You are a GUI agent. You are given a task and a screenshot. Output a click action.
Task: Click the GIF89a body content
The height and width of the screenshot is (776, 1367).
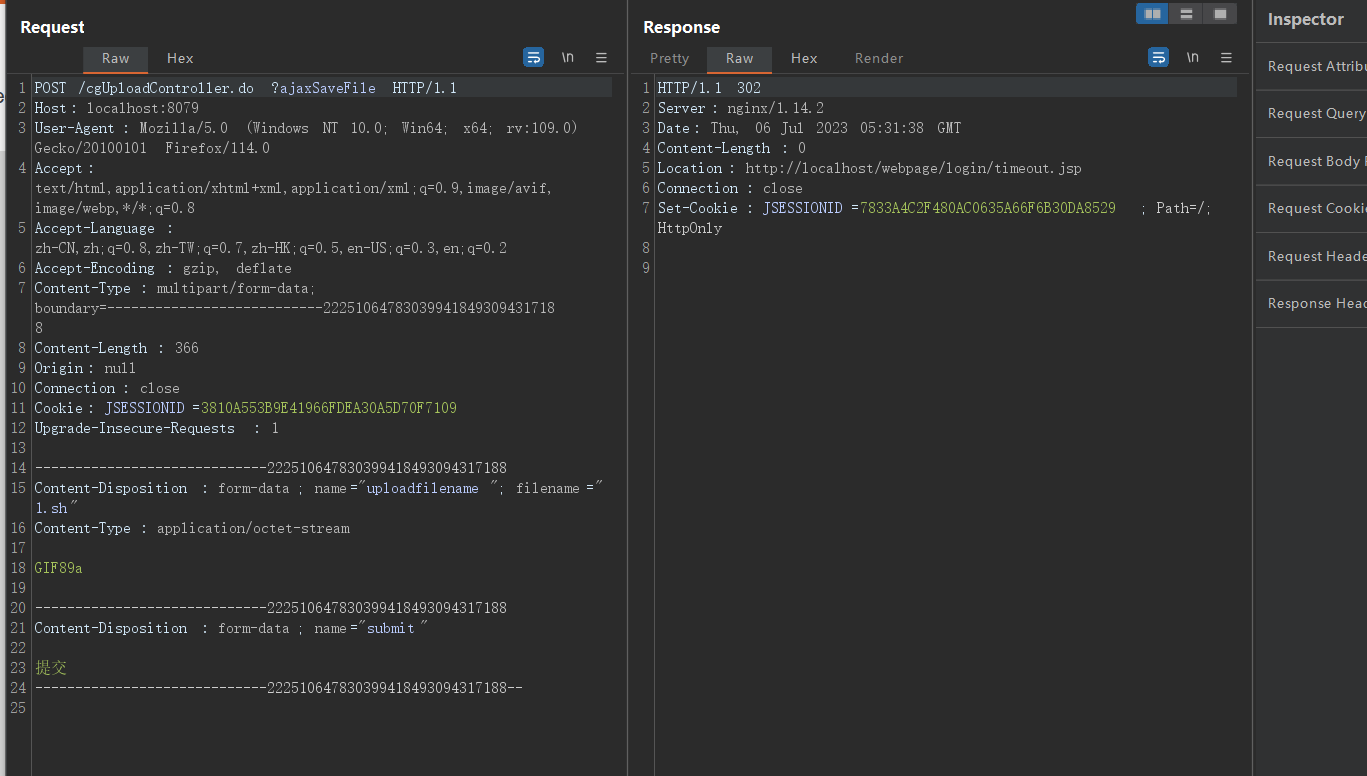click(x=58, y=568)
